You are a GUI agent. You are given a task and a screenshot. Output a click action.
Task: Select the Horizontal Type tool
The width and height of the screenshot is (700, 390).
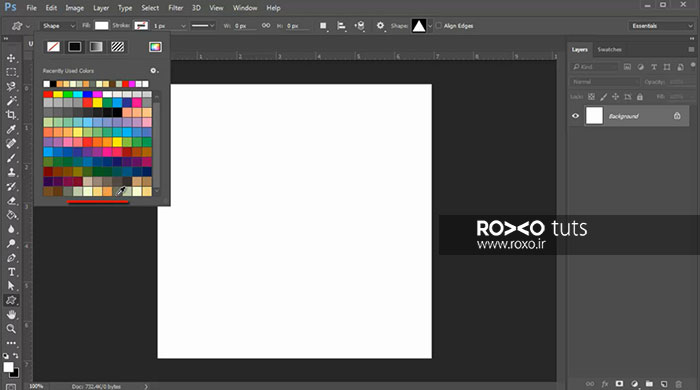[x=11, y=272]
